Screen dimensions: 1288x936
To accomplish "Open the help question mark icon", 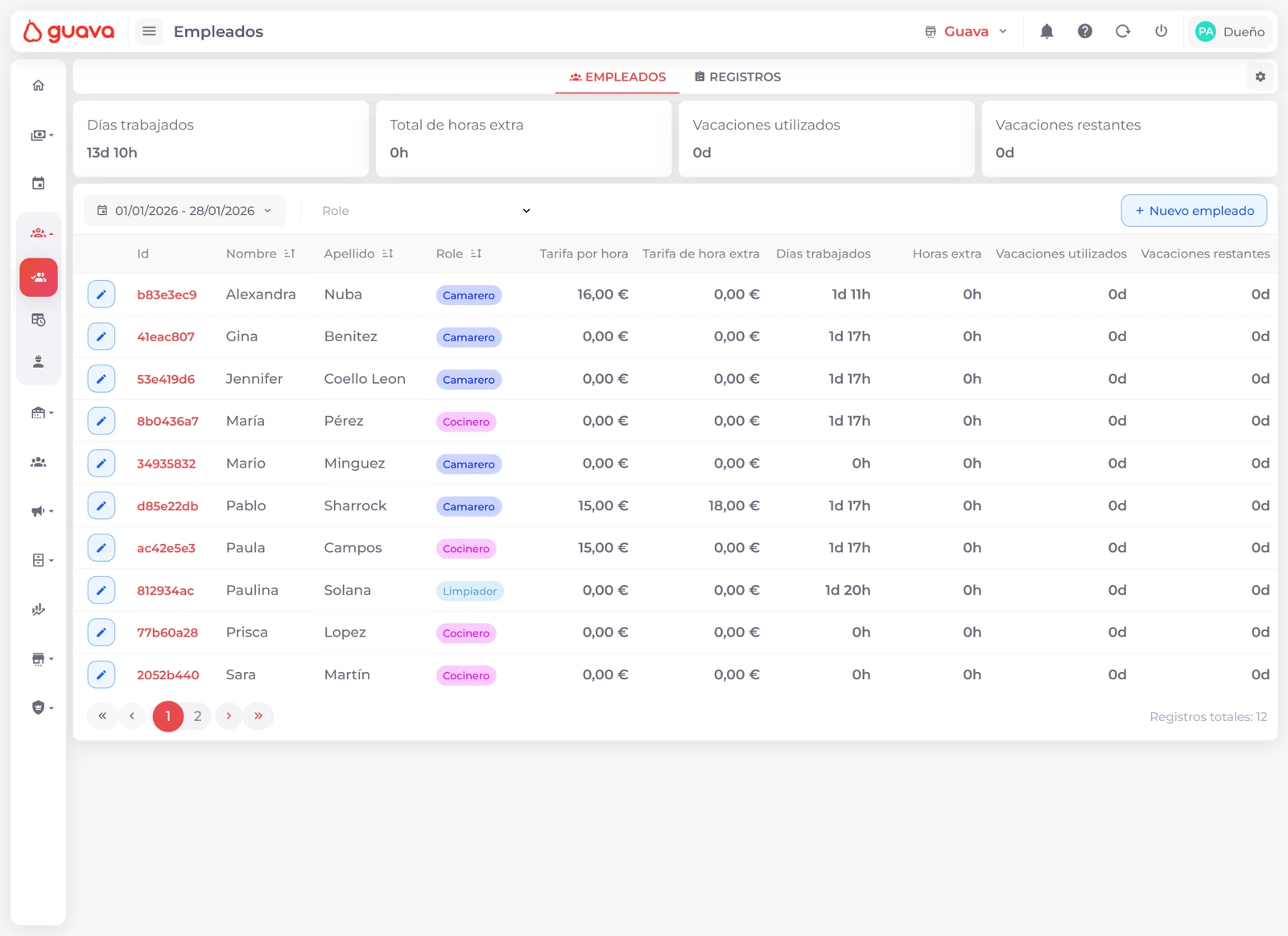I will [1084, 31].
